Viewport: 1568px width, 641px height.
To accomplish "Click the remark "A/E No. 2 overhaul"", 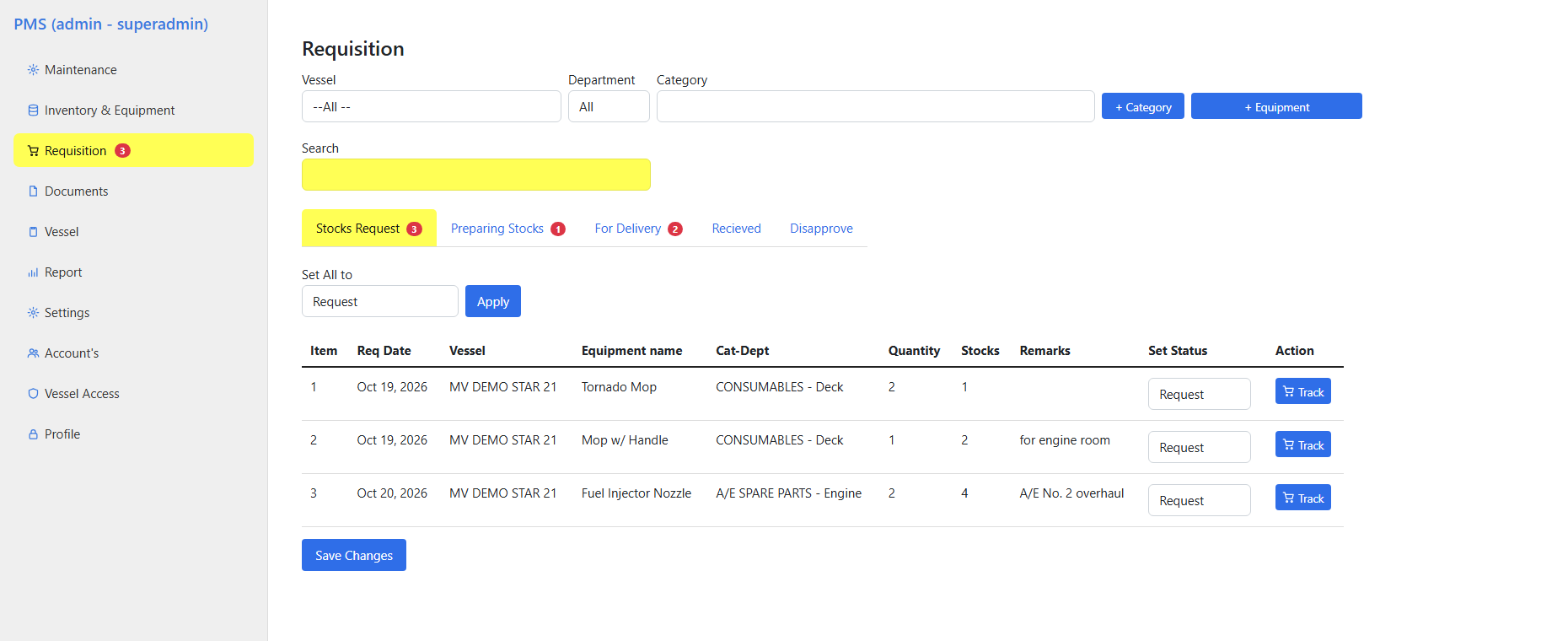I will point(1071,493).
